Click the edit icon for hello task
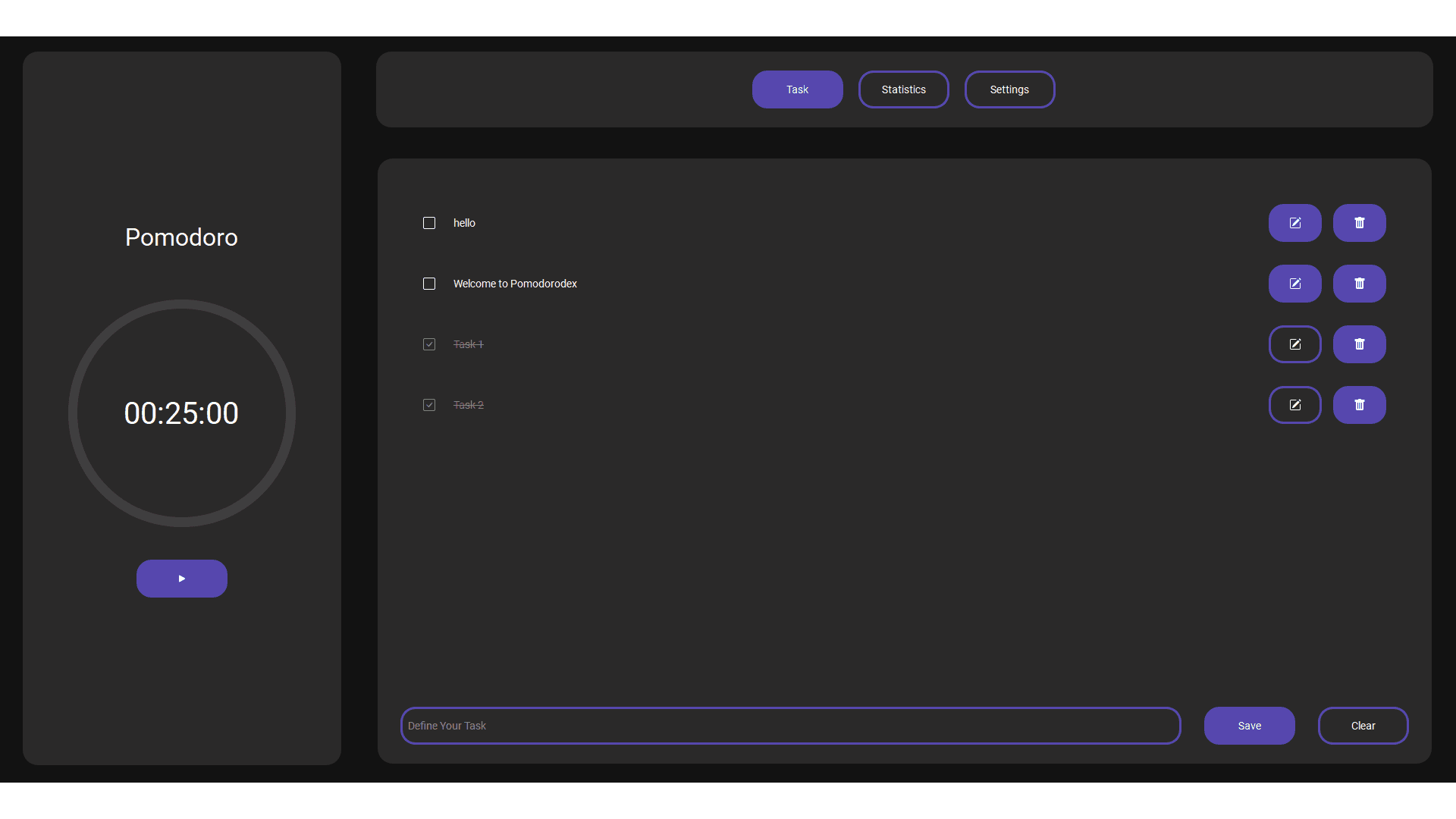Image resolution: width=1456 pixels, height=819 pixels. tap(1294, 223)
